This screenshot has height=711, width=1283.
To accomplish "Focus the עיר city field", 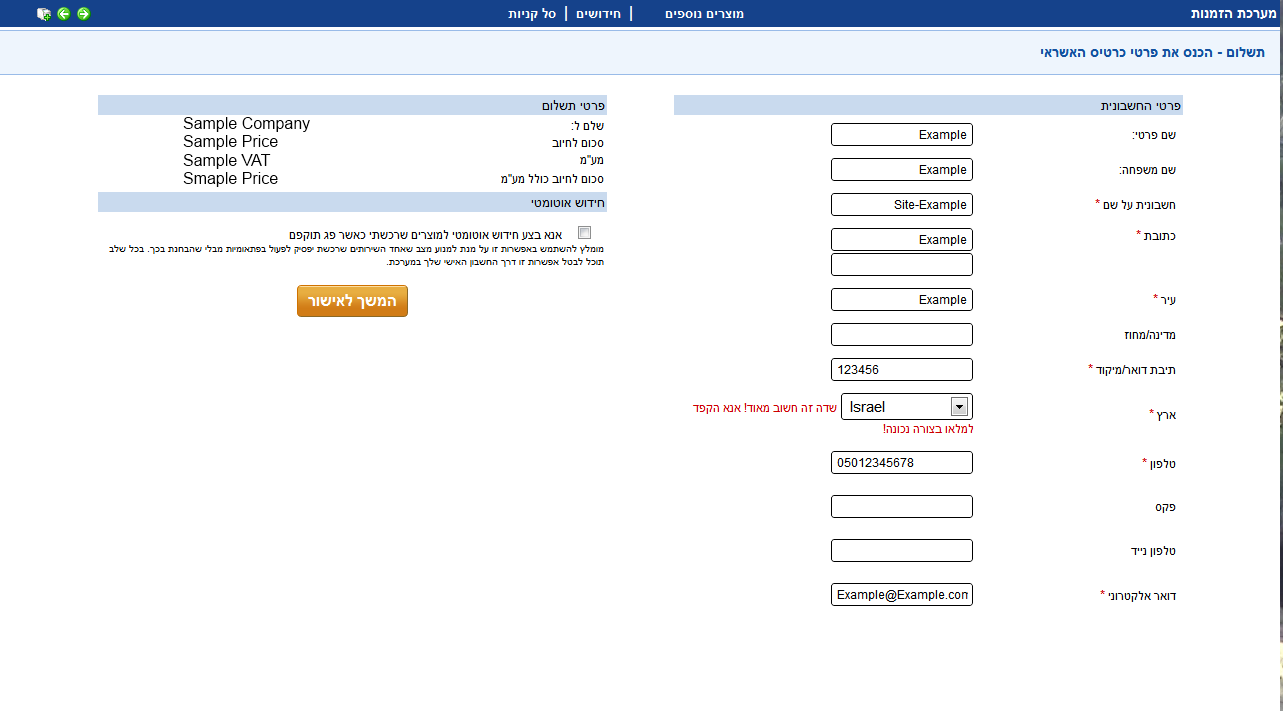I will pyautogui.click(x=901, y=300).
